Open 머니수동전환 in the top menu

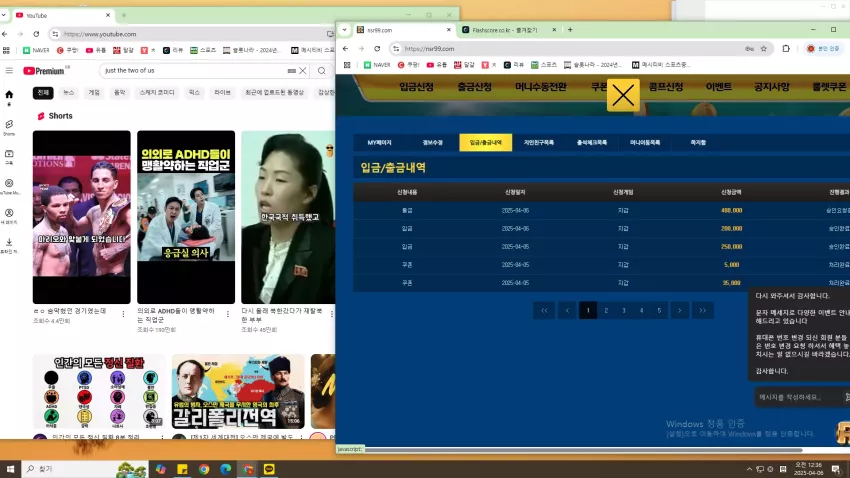(540, 87)
